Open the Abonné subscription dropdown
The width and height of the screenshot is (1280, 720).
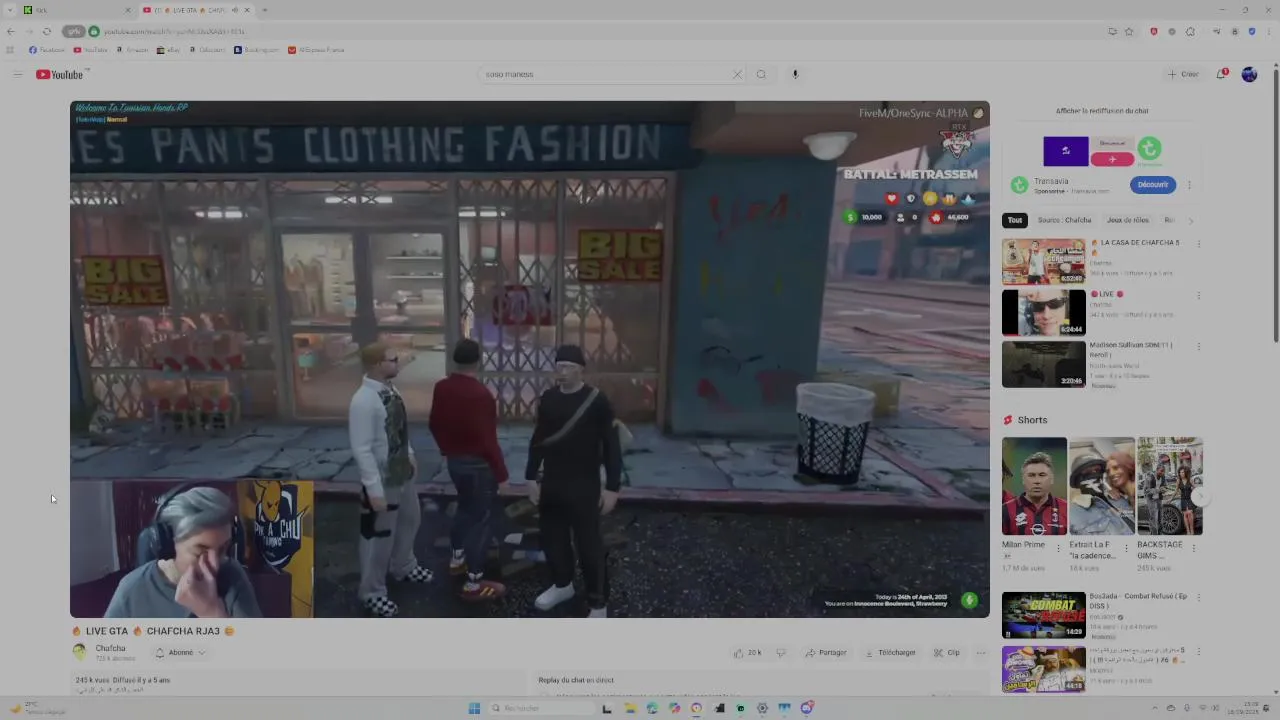[x=180, y=653]
